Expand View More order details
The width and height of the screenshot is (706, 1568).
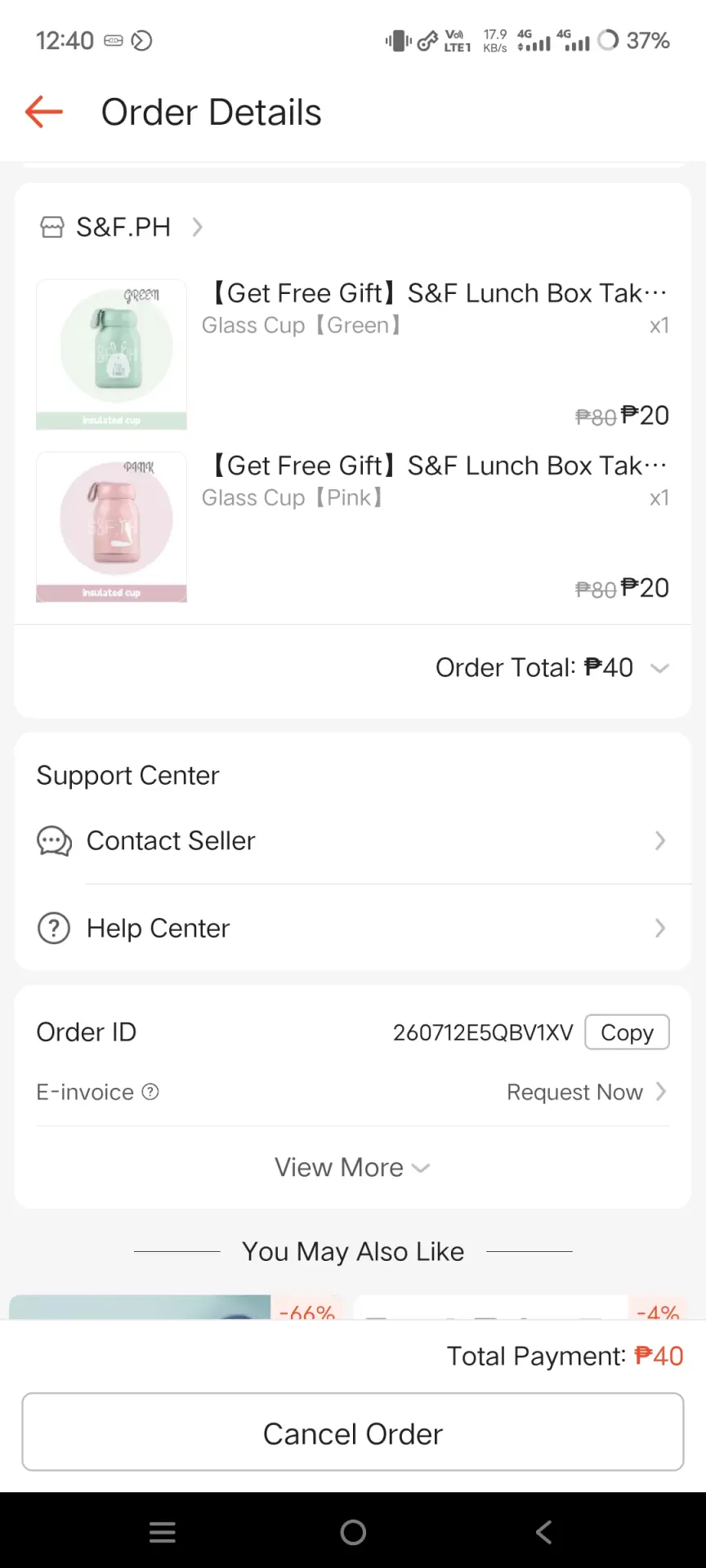[x=353, y=1168]
